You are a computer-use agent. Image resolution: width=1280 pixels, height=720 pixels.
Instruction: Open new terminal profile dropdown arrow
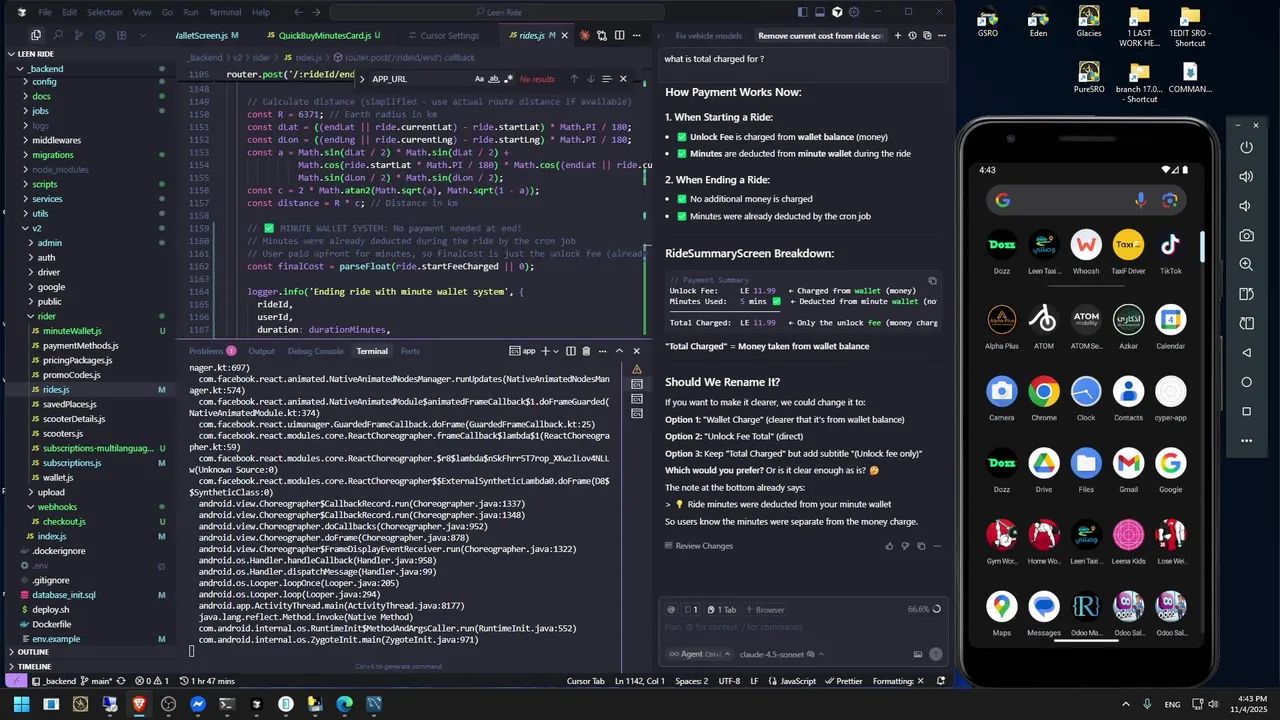557,351
